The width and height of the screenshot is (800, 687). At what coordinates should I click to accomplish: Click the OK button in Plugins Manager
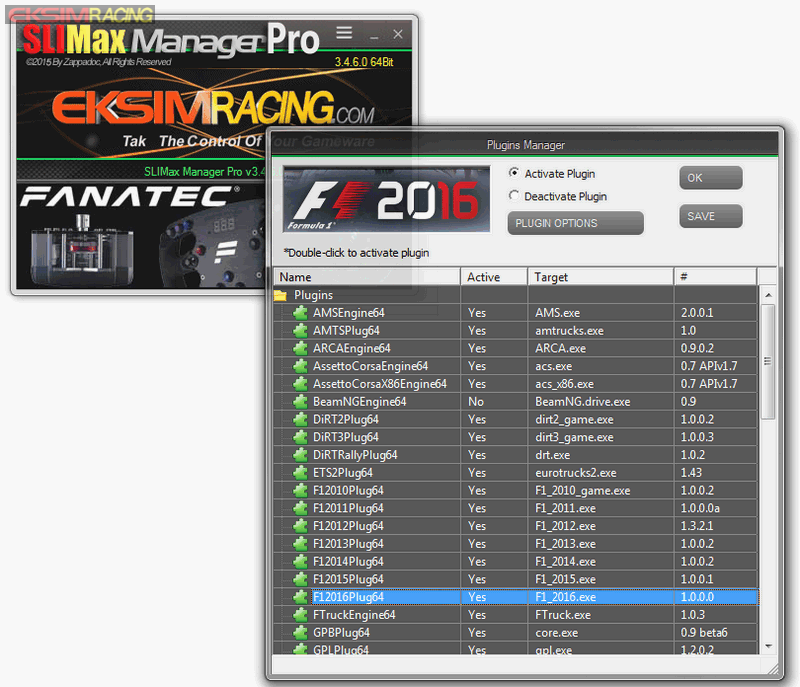click(x=711, y=178)
